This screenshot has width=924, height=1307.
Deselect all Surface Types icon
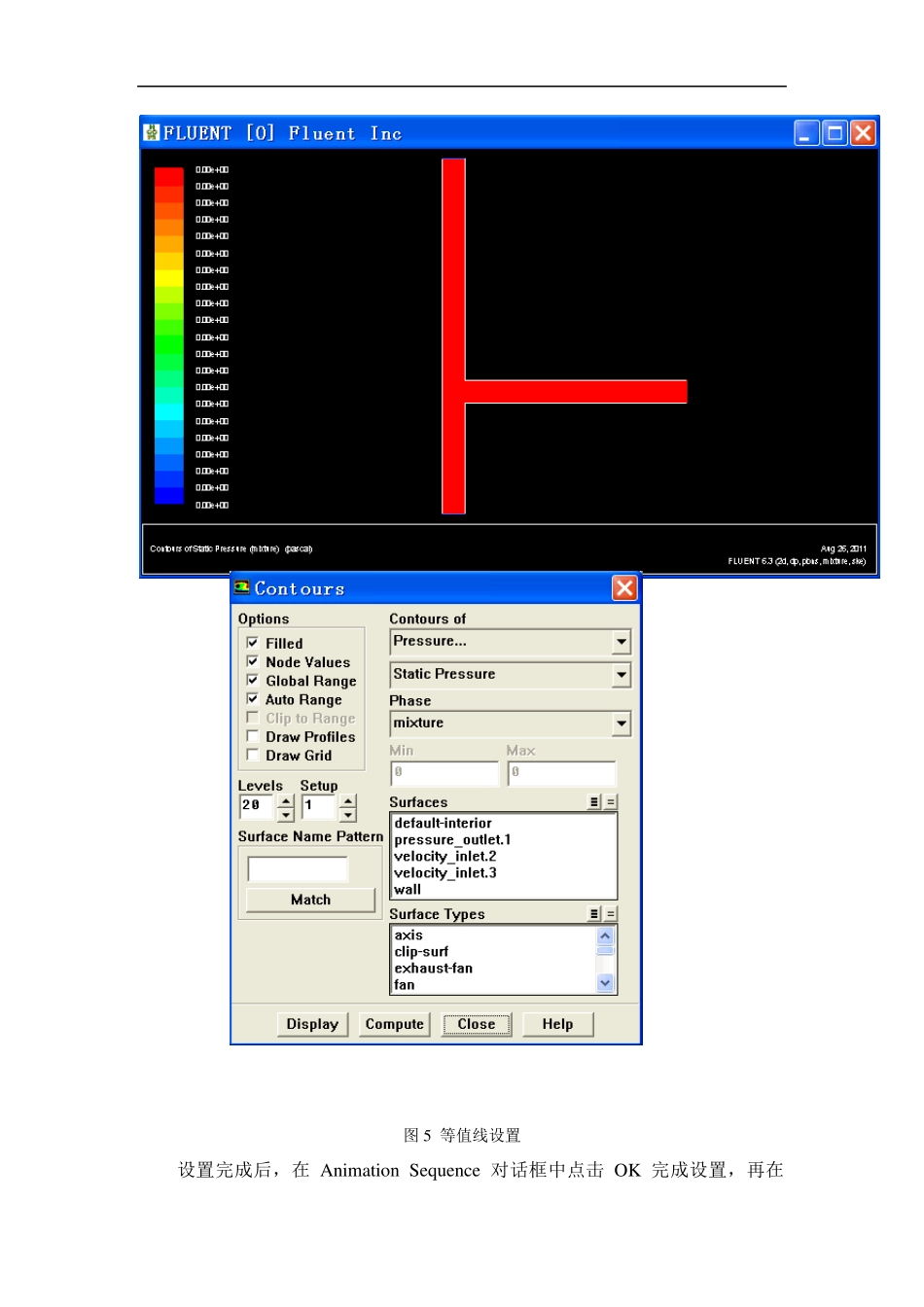tap(611, 914)
